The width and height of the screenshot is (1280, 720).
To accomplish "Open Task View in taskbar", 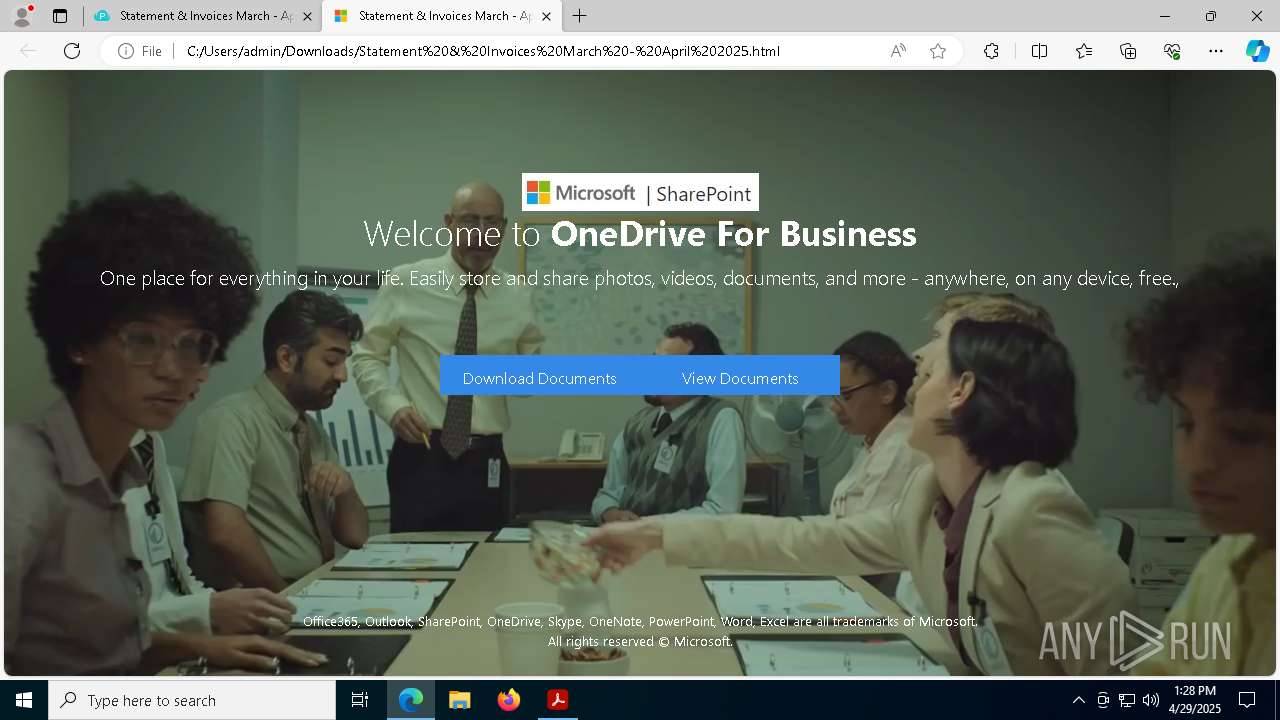I will pos(360,700).
